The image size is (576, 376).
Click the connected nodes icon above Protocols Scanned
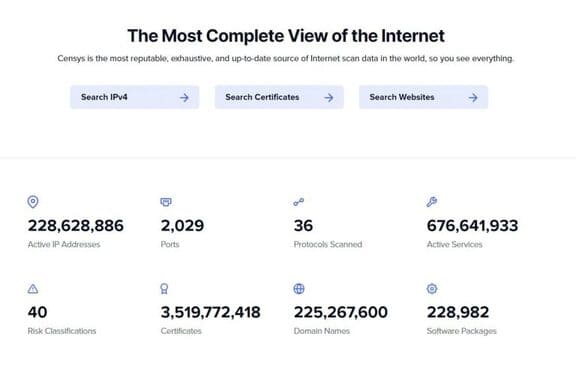click(299, 202)
